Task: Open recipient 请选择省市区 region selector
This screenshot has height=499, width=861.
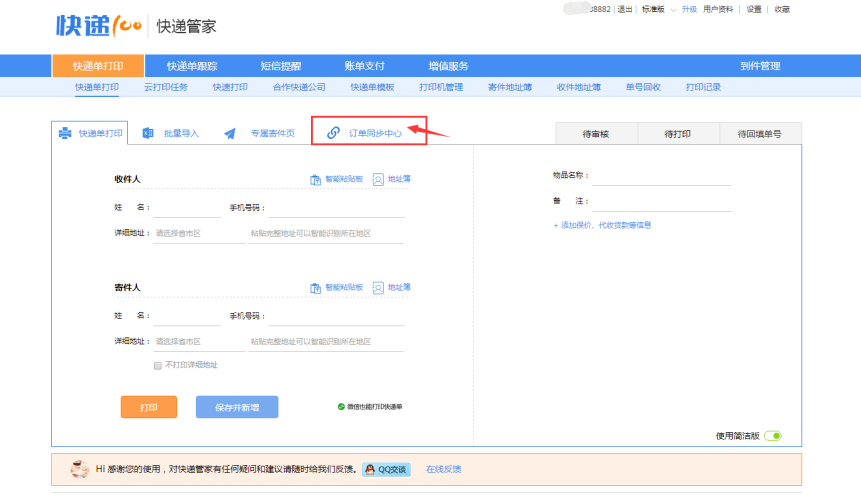Action: pyautogui.click(x=197, y=234)
